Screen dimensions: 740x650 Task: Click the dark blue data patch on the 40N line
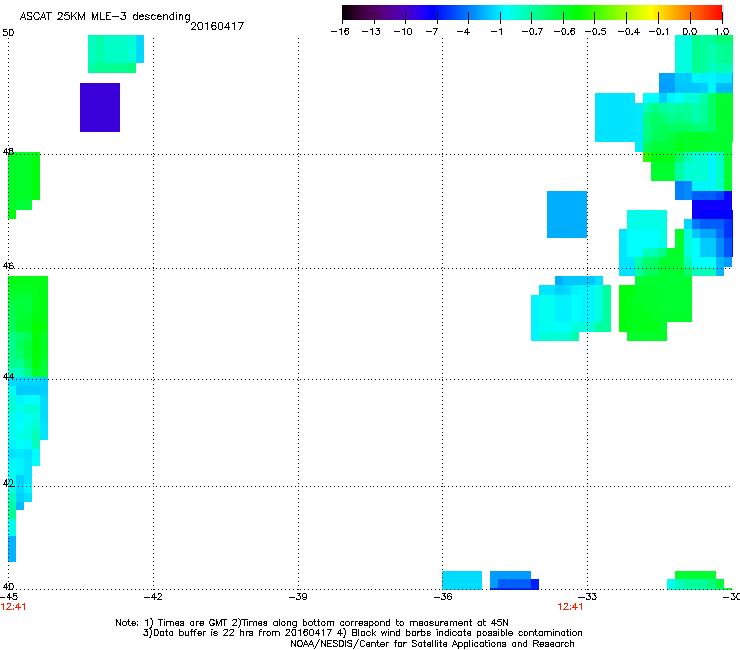(x=514, y=580)
